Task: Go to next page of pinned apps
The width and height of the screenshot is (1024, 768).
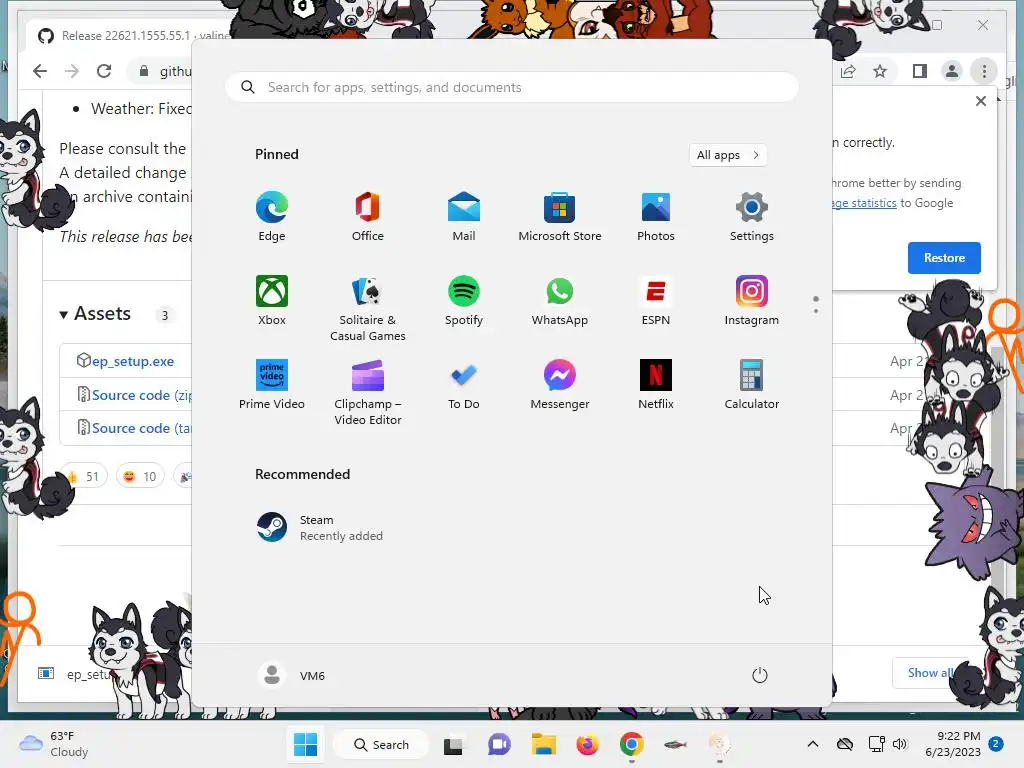Action: (x=816, y=310)
